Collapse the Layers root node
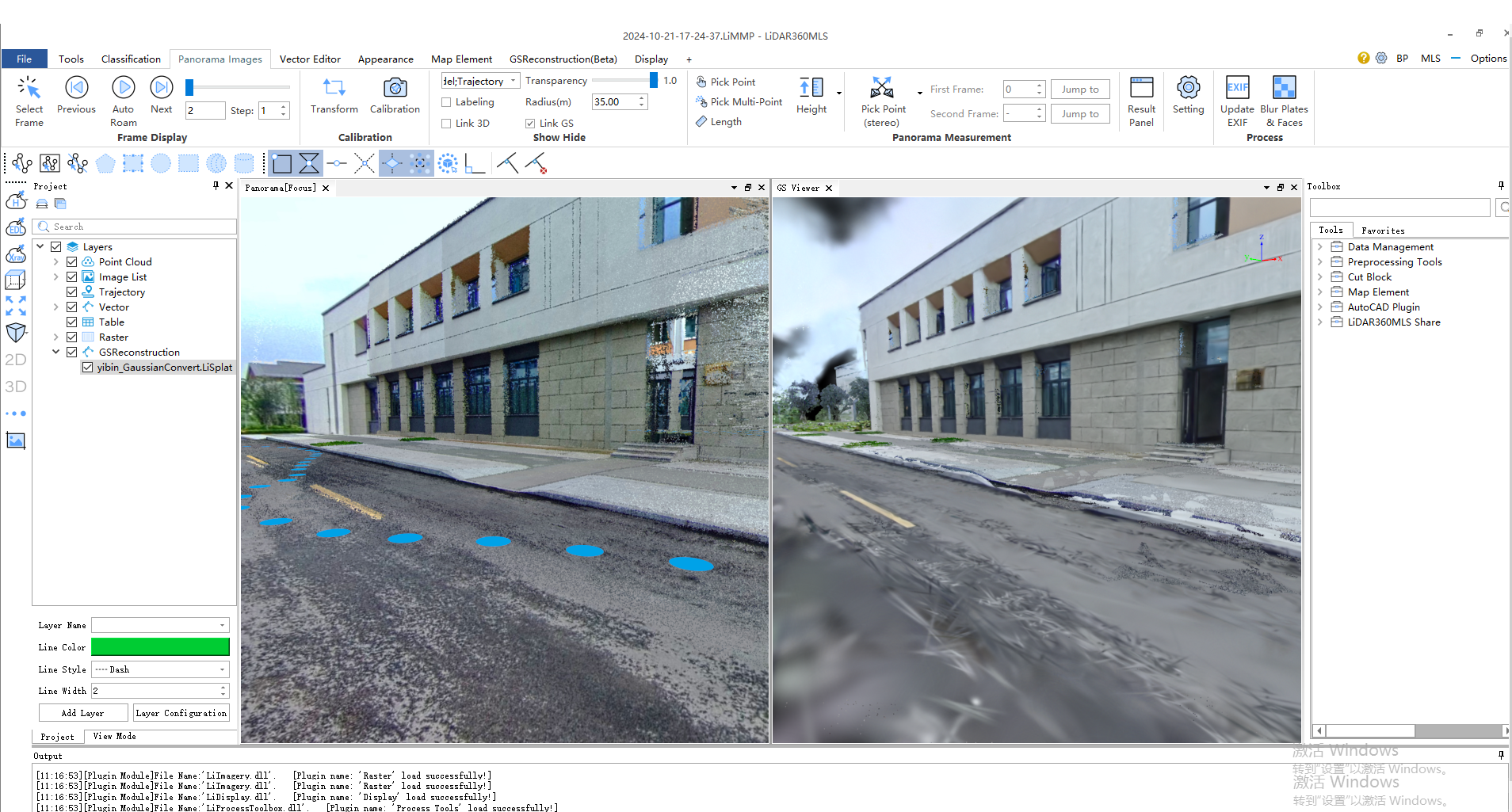This screenshot has width=1512, height=812. pos(40,247)
